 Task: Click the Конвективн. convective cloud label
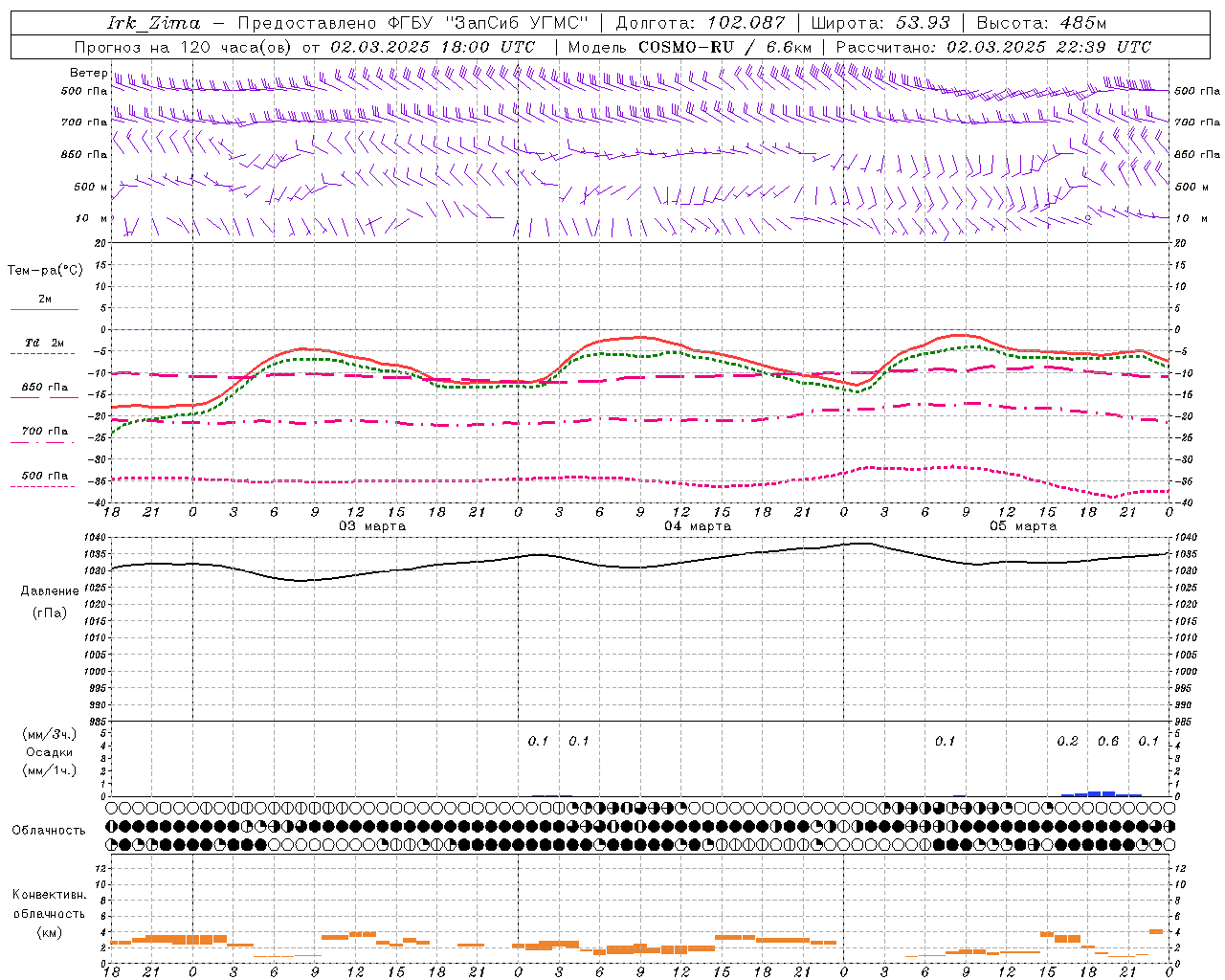point(49,895)
